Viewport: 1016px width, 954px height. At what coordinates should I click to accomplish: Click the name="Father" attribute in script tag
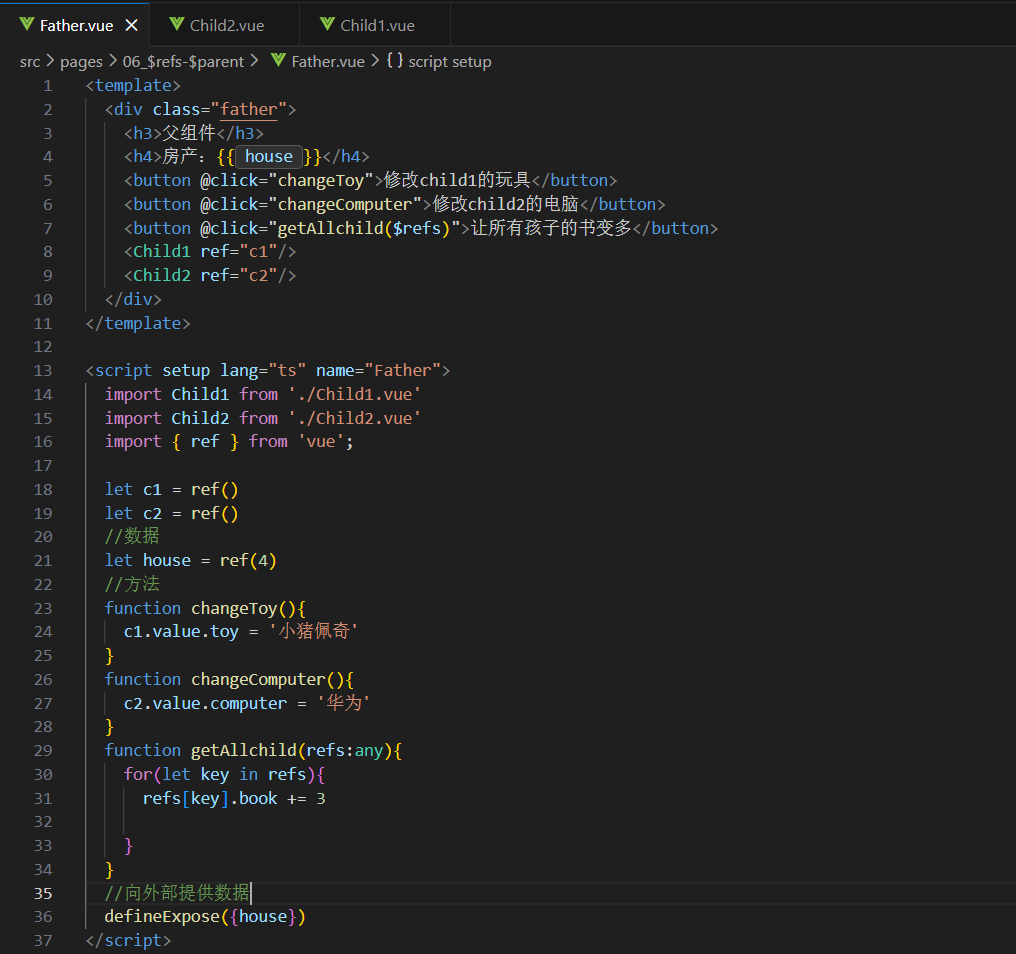pos(378,371)
